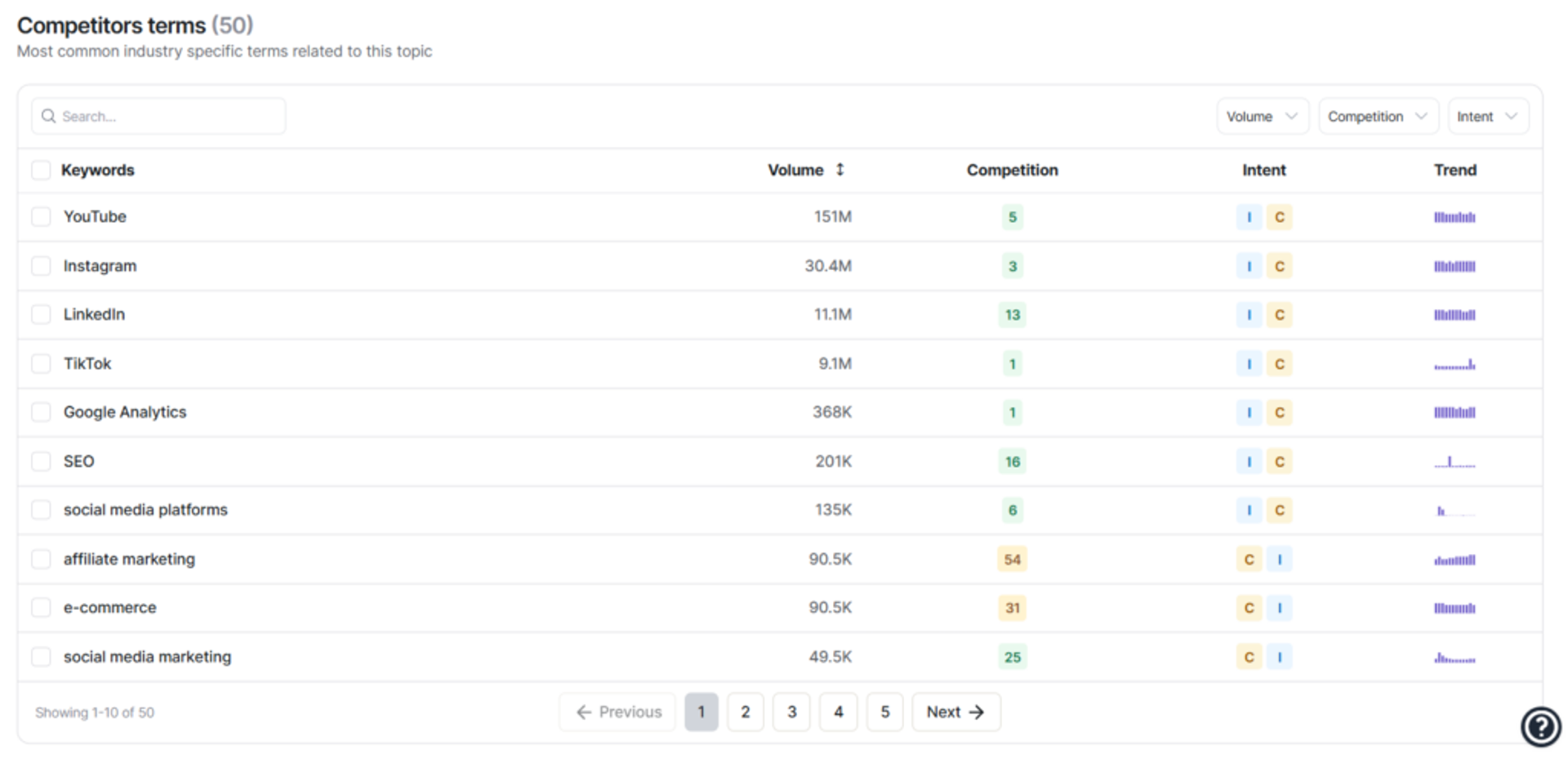
Task: Click the competition badge 54 for affiliate marketing
Action: point(1013,559)
